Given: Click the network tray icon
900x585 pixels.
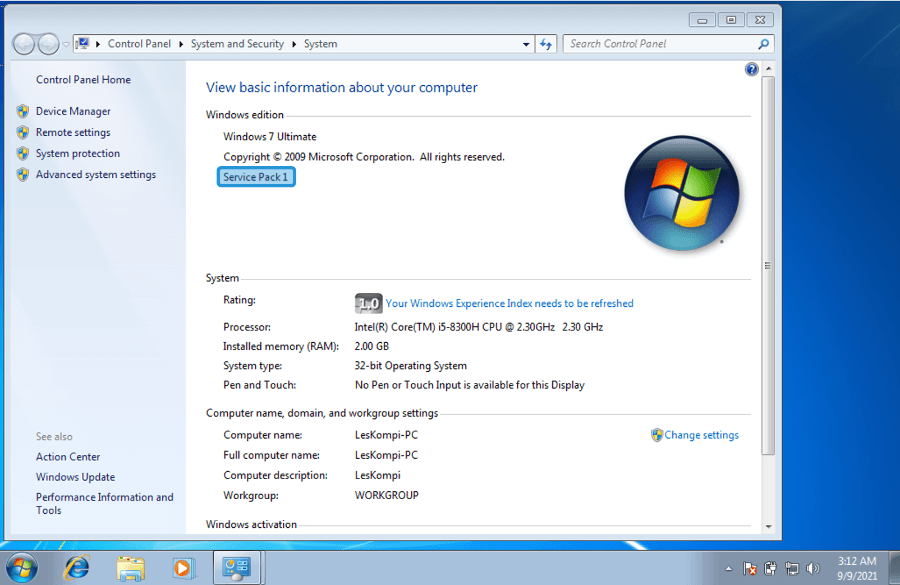Looking at the screenshot, I should [x=792, y=568].
